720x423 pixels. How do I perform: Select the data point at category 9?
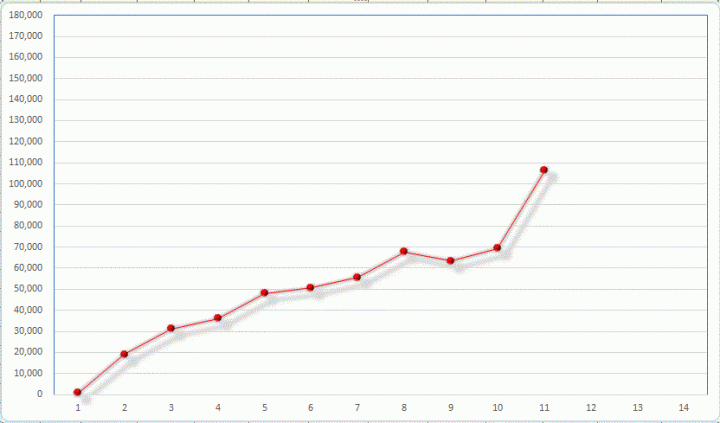(x=450, y=261)
